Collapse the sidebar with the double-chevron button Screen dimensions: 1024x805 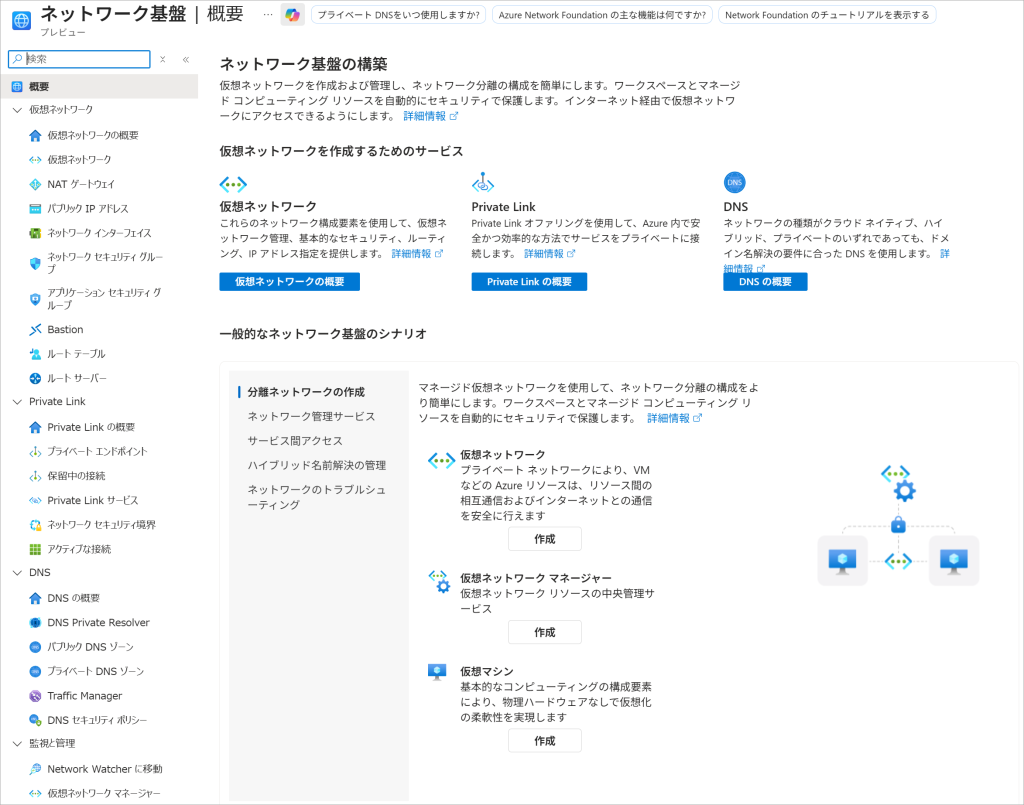[x=186, y=60]
